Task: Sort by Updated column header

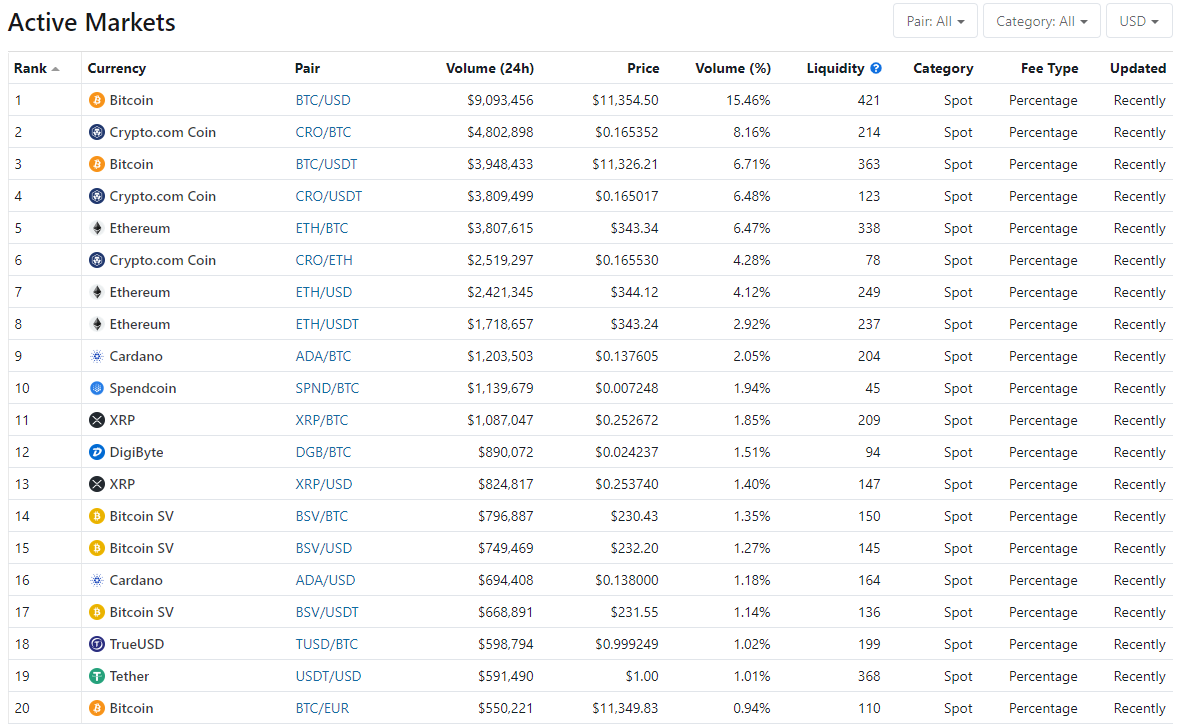Action: point(1138,68)
